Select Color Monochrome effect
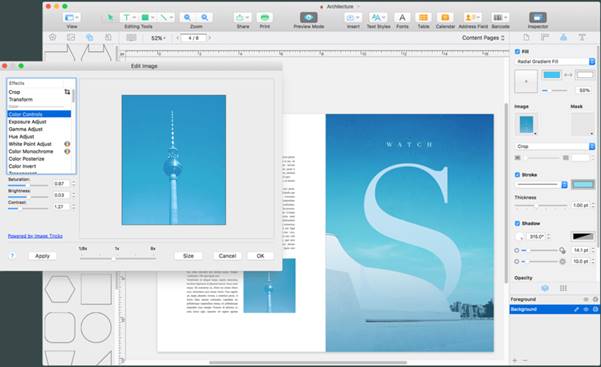Viewport: 601px width, 367px height. click(x=39, y=151)
